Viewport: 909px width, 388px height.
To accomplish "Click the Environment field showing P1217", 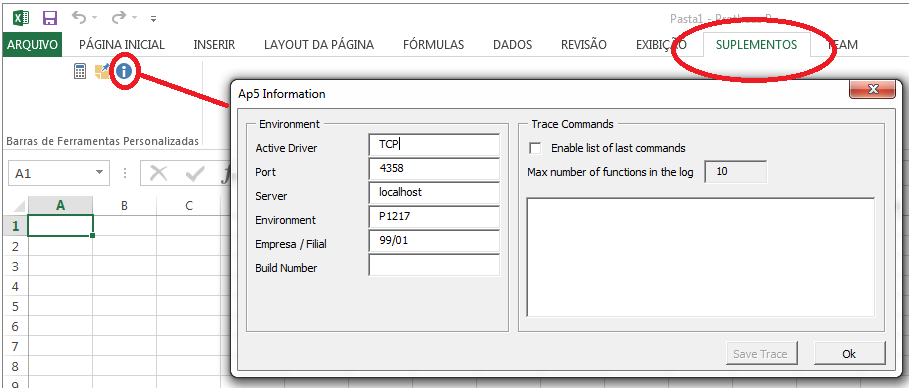I will 434,217.
